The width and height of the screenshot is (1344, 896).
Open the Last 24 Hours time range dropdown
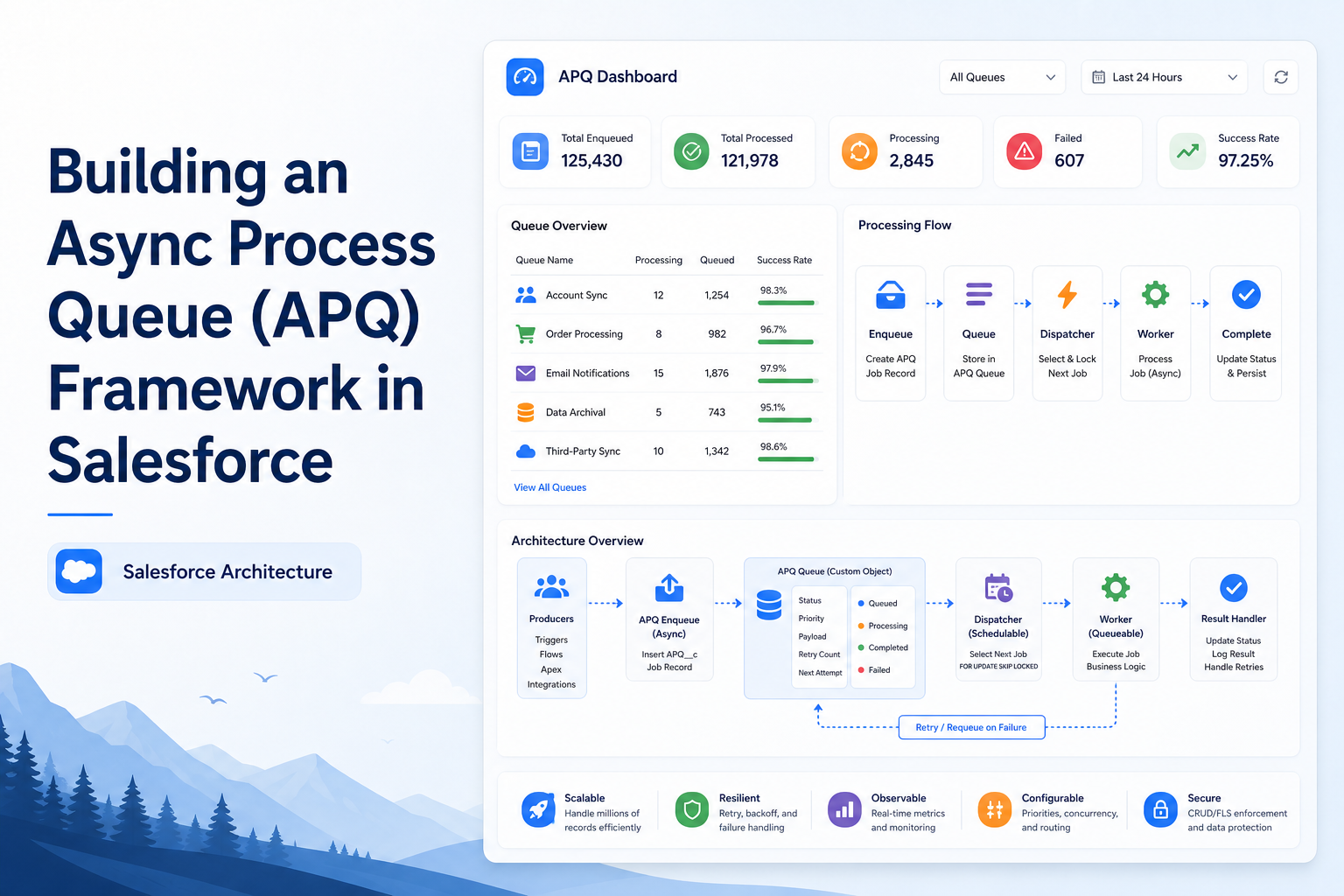[1165, 77]
